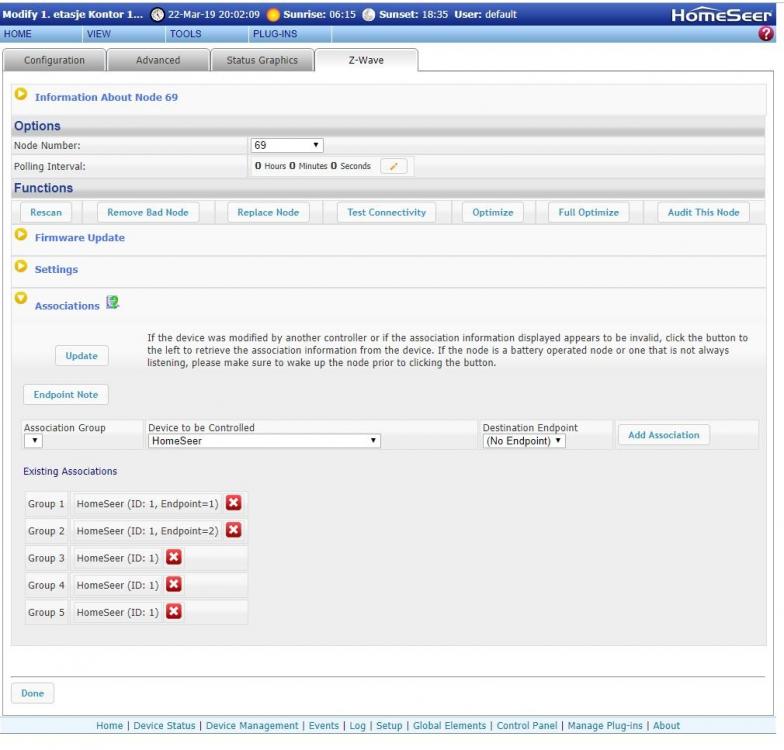Open the Node Number dropdown

[288, 146]
